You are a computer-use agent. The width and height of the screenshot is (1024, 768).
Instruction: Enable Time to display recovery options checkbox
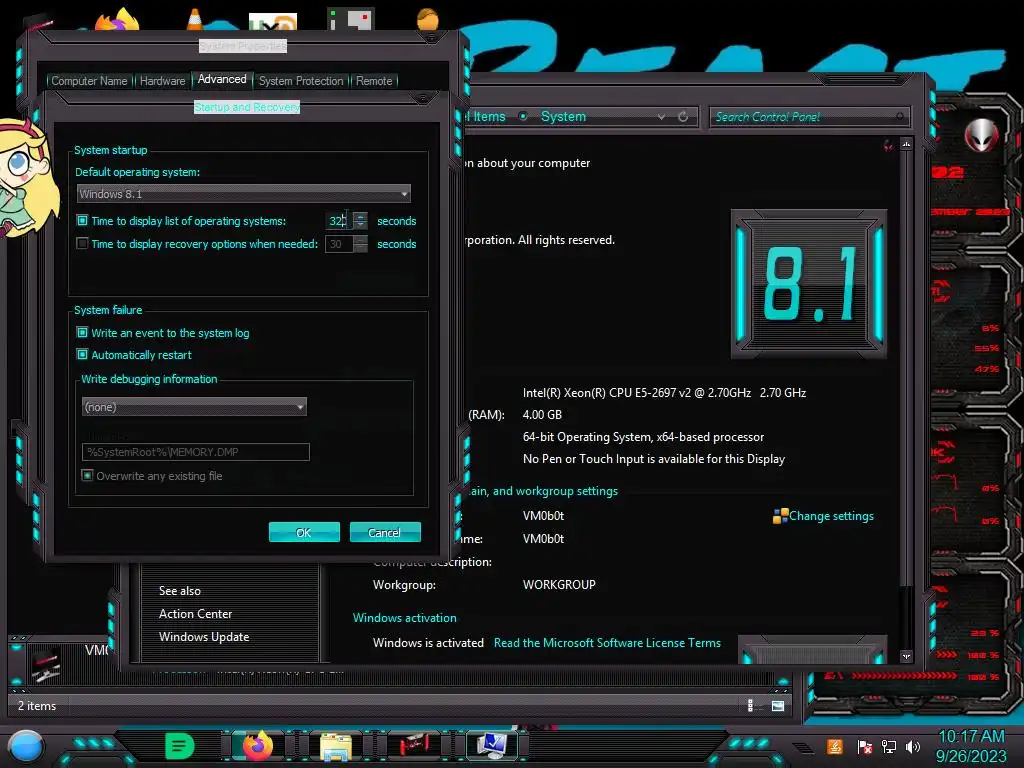coord(82,244)
